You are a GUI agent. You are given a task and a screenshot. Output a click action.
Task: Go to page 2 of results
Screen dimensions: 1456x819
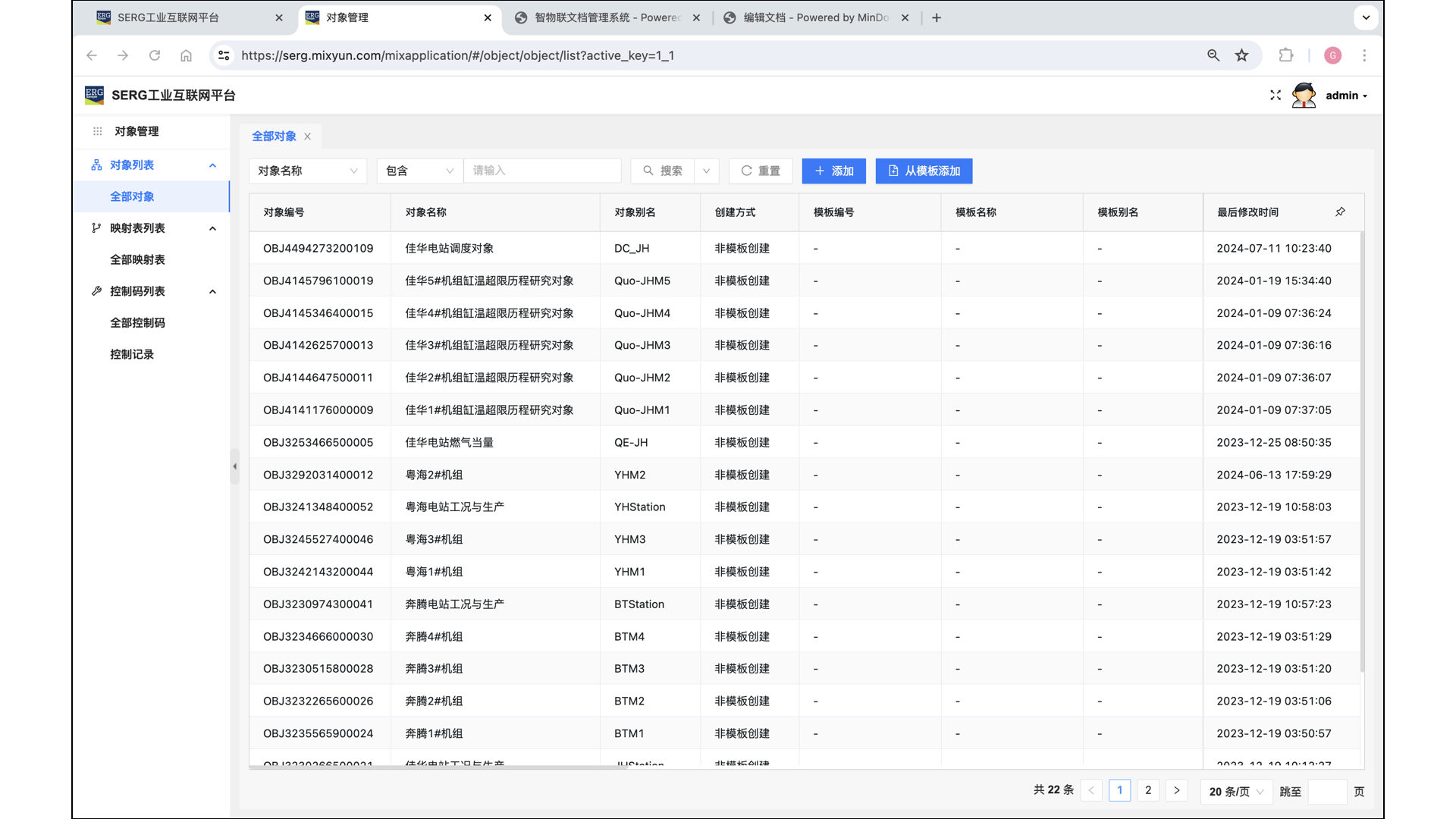(1148, 790)
